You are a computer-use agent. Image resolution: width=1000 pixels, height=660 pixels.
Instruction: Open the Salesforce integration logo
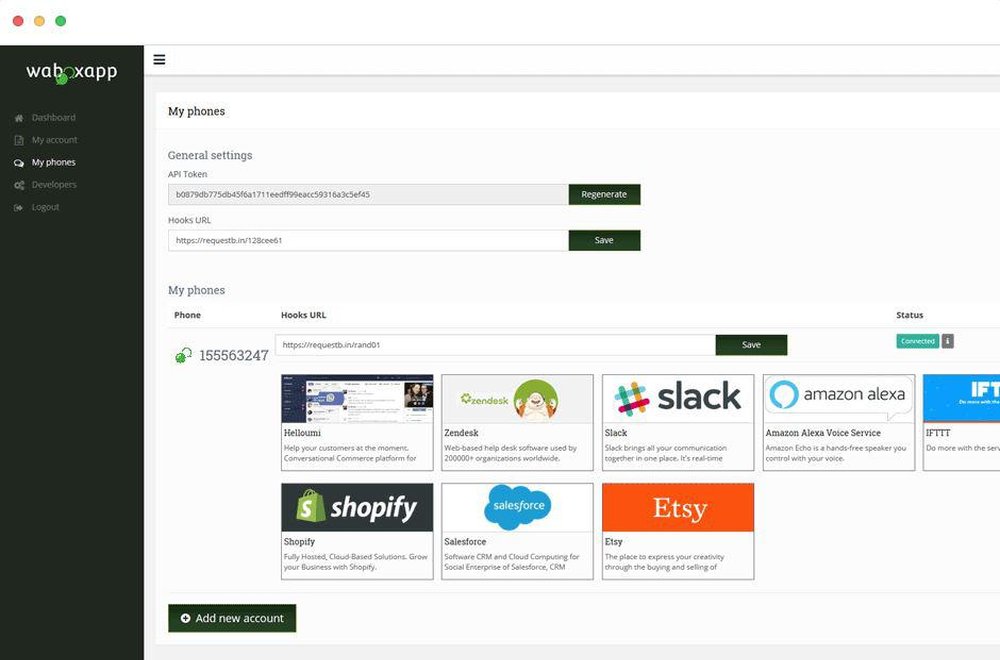[x=517, y=508]
